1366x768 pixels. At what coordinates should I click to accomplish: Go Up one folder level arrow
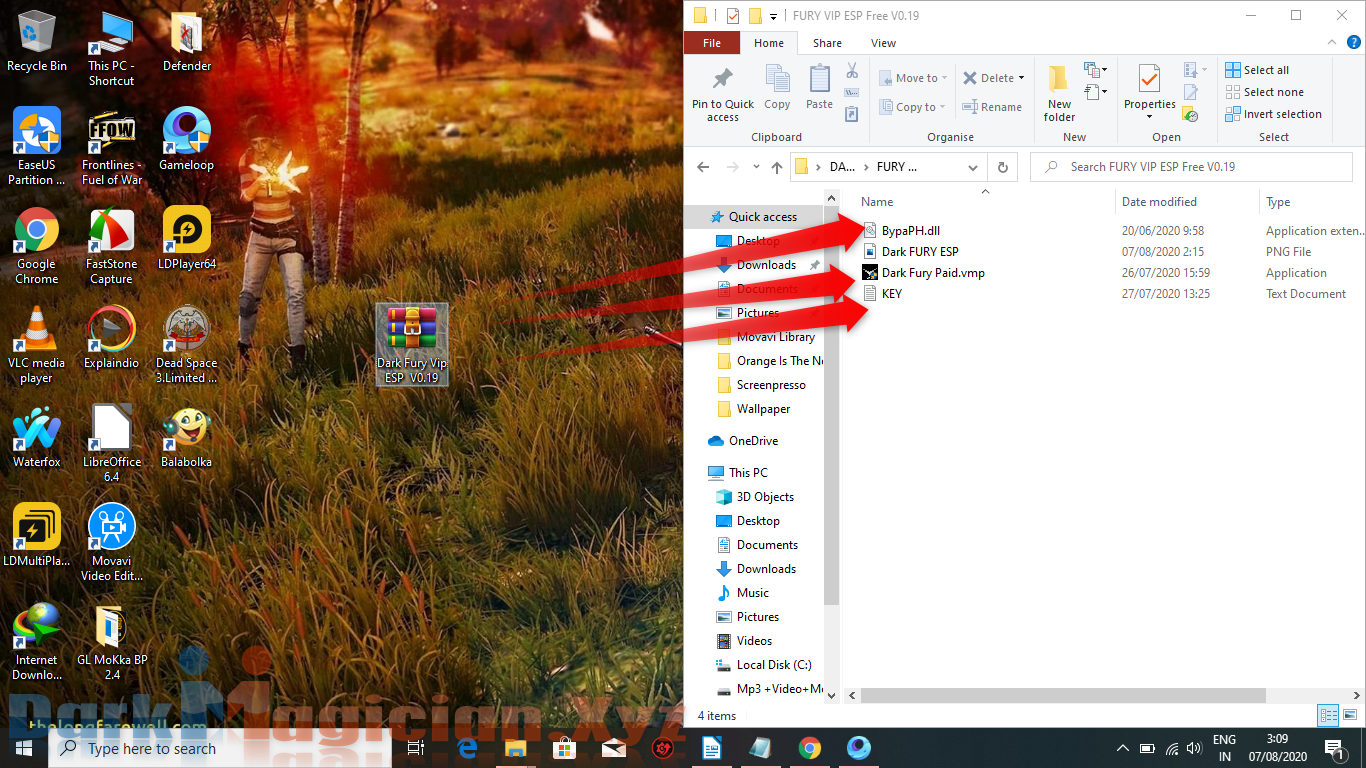777,167
